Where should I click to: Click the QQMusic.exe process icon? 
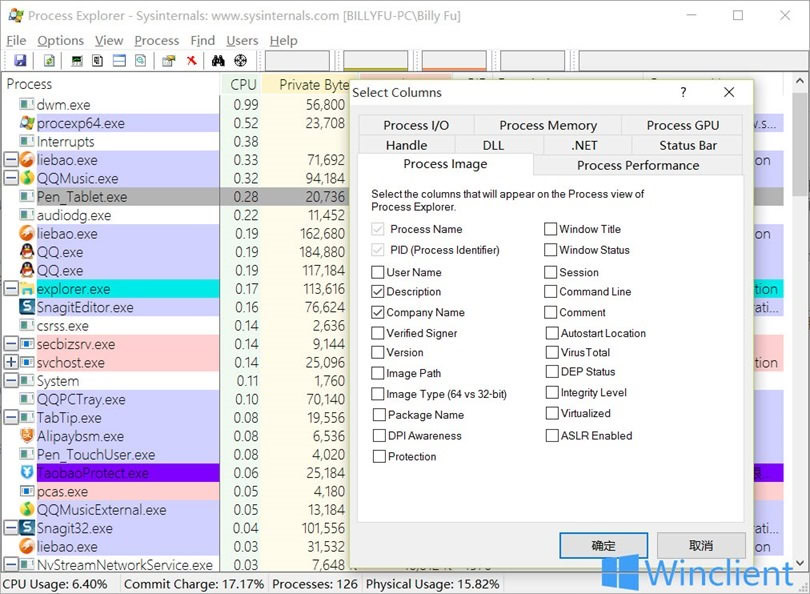pos(27,178)
